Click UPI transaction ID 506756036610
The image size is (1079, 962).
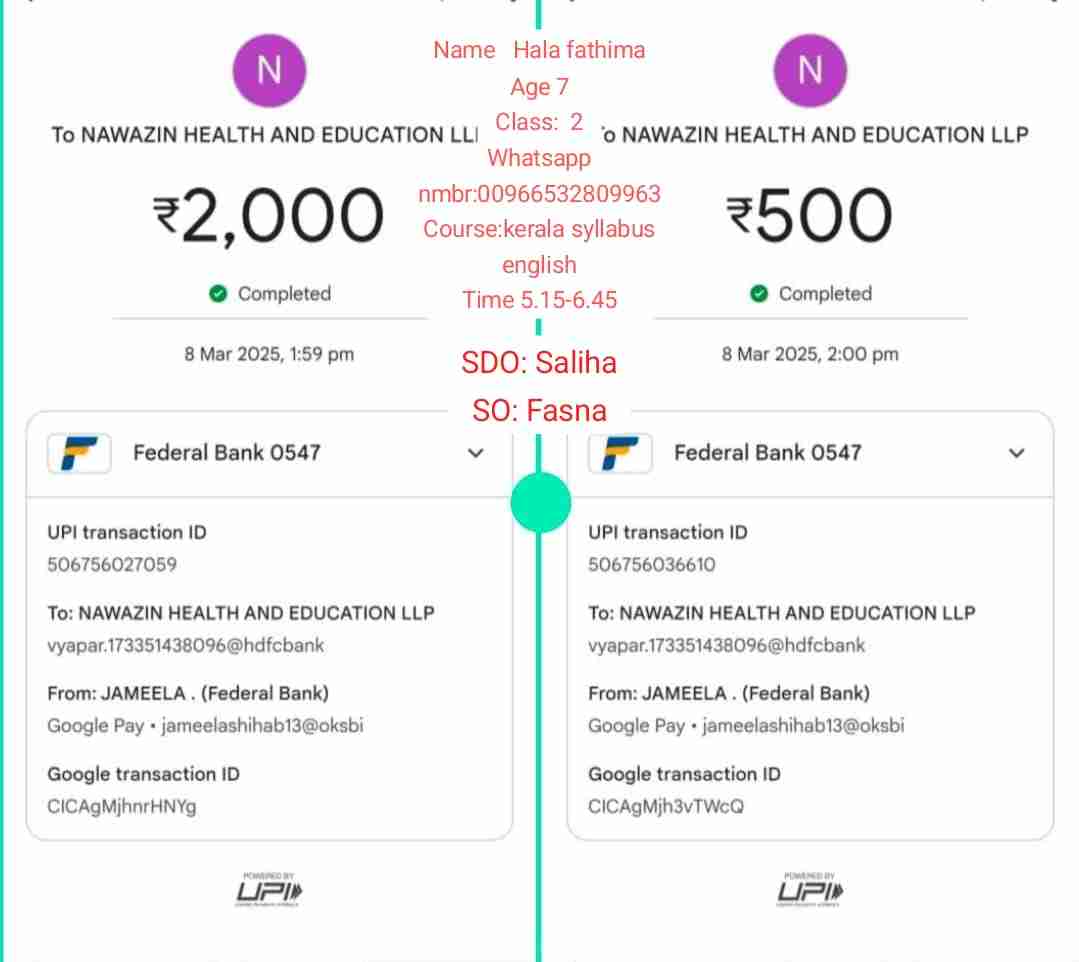pyautogui.click(x=652, y=565)
